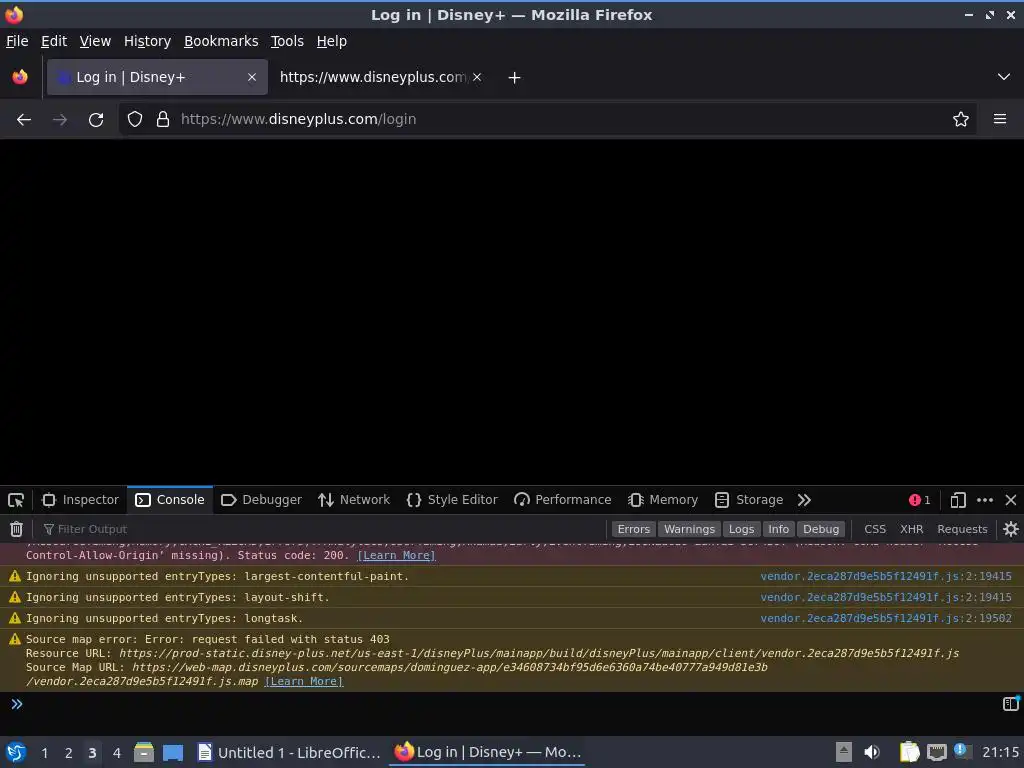Click the console command input line
This screenshot has width=1024, height=768.
[x=509, y=704]
